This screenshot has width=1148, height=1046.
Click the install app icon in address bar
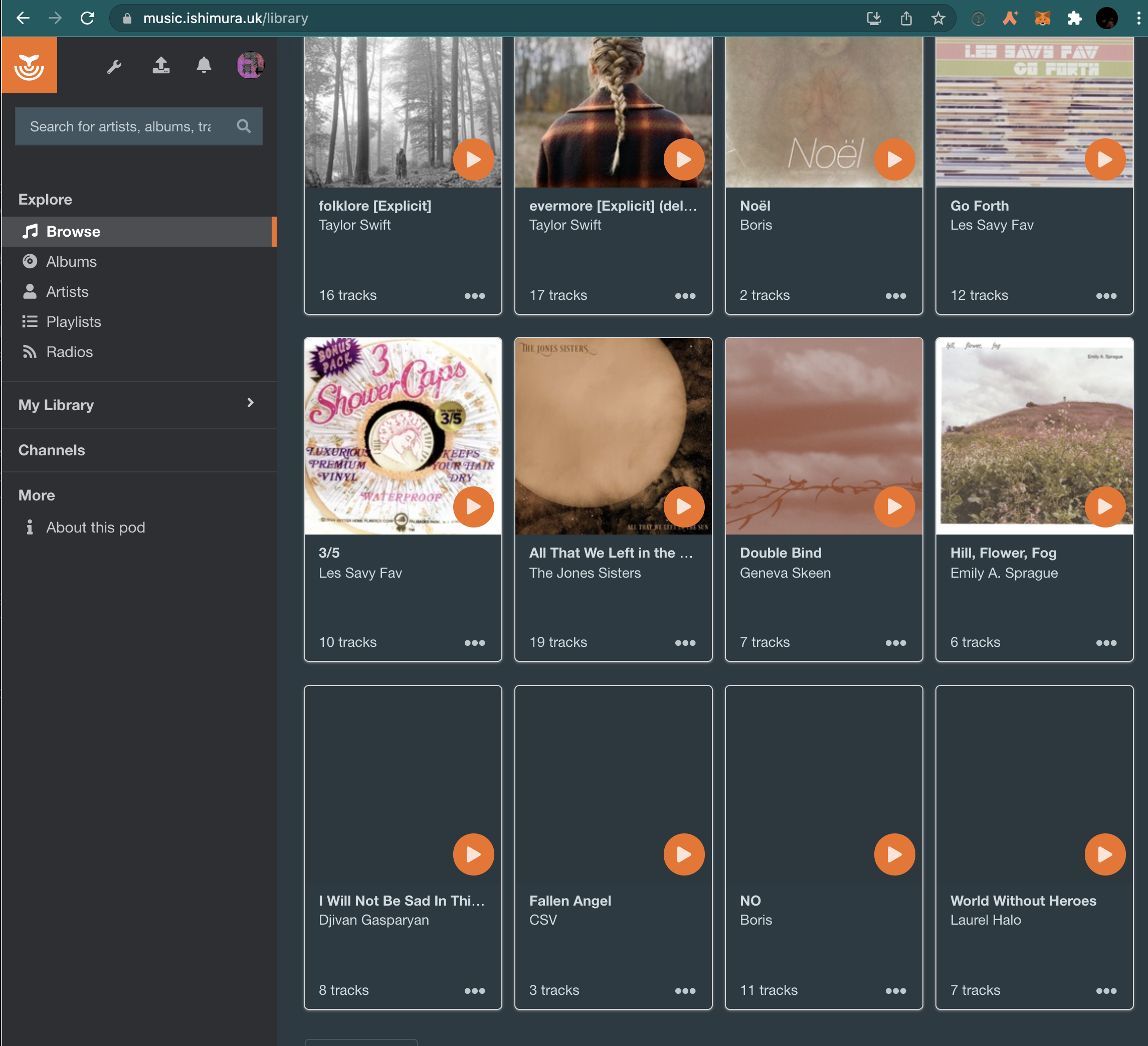[x=873, y=18]
